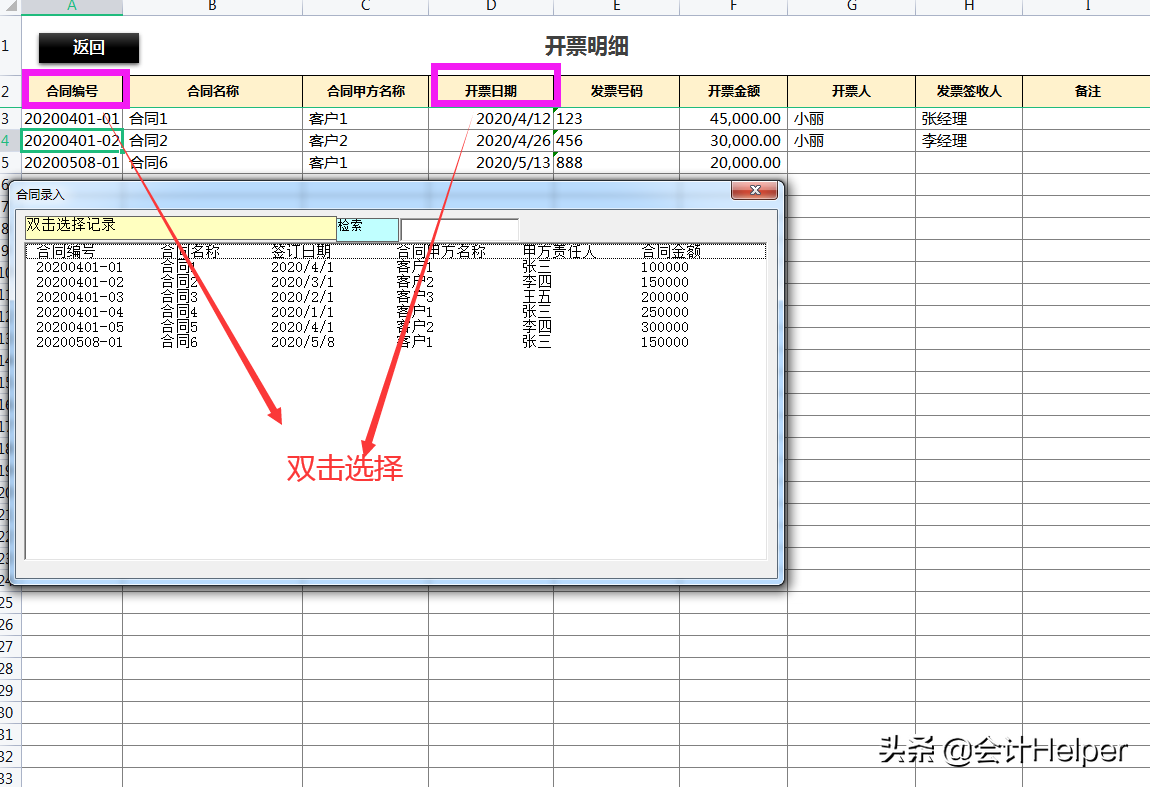Screen dimensions: 1150x787
Task: Click the 备注 column header cell
Action: 1086,91
